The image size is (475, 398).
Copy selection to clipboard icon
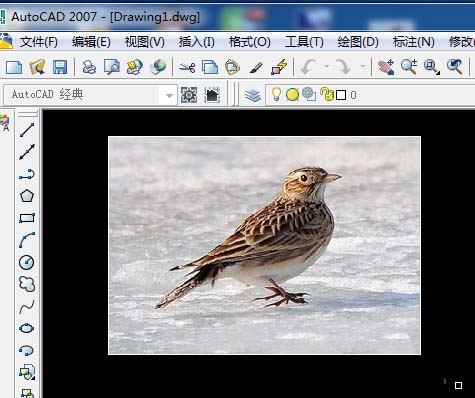click(210, 67)
